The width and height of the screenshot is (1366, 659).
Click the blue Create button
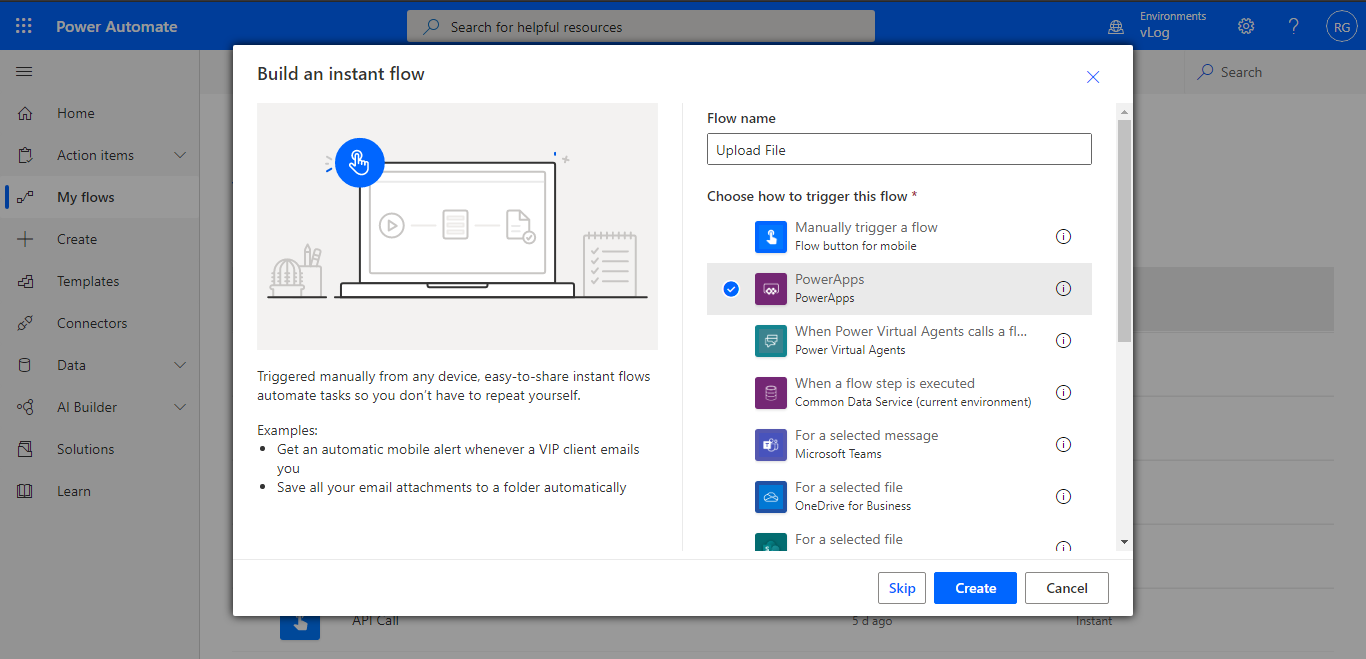tap(975, 588)
